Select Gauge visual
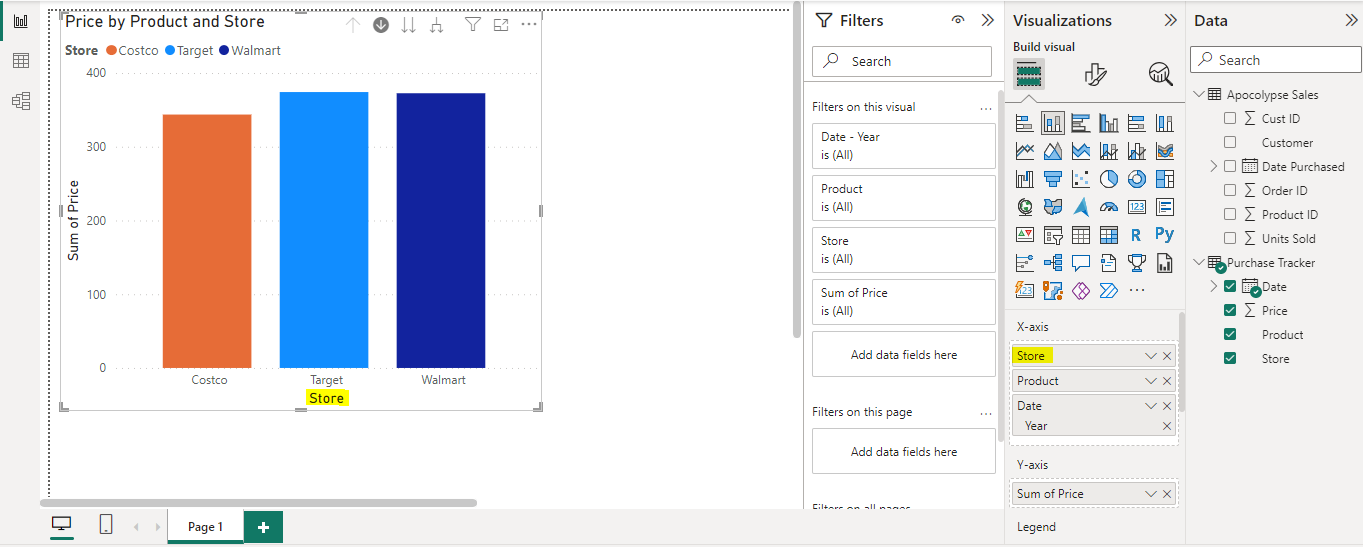This screenshot has width=1363, height=547. (1108, 207)
